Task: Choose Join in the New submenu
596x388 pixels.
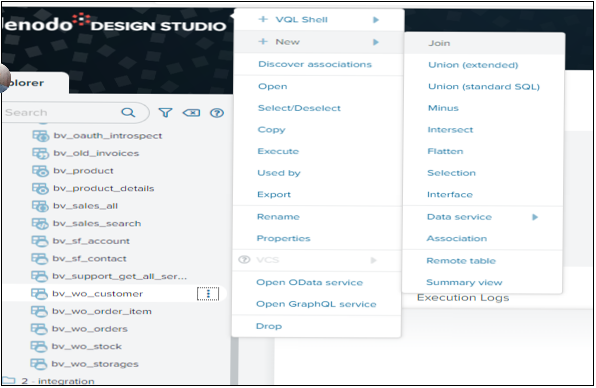Action: tap(439, 43)
